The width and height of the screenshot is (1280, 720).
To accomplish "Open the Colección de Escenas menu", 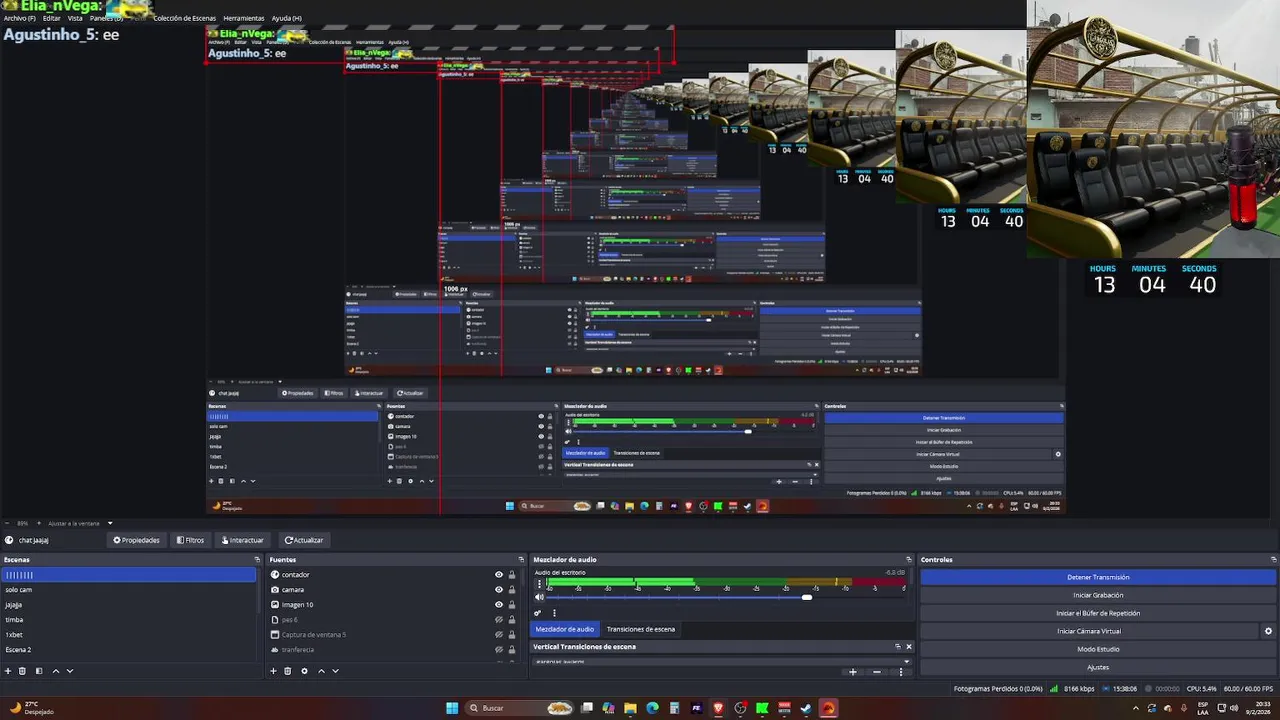I will coord(183,18).
